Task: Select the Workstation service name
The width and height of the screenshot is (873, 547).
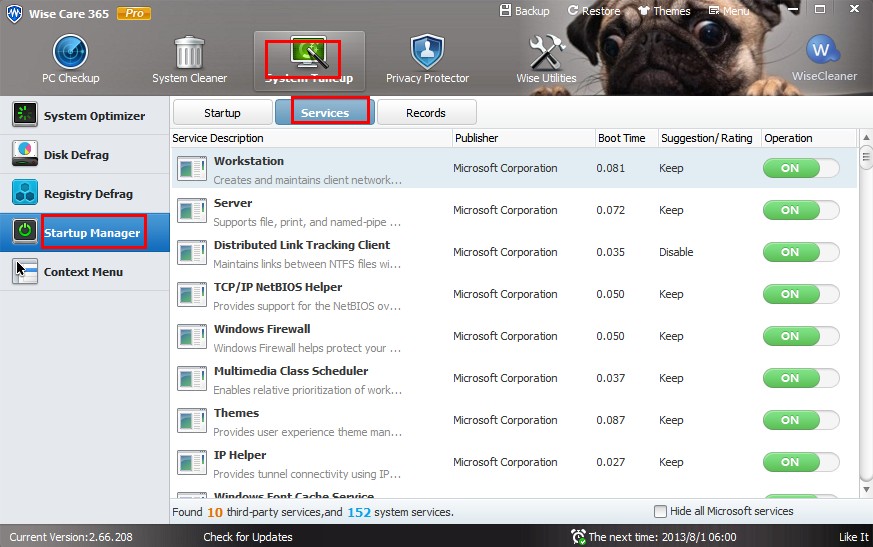Action: point(249,161)
